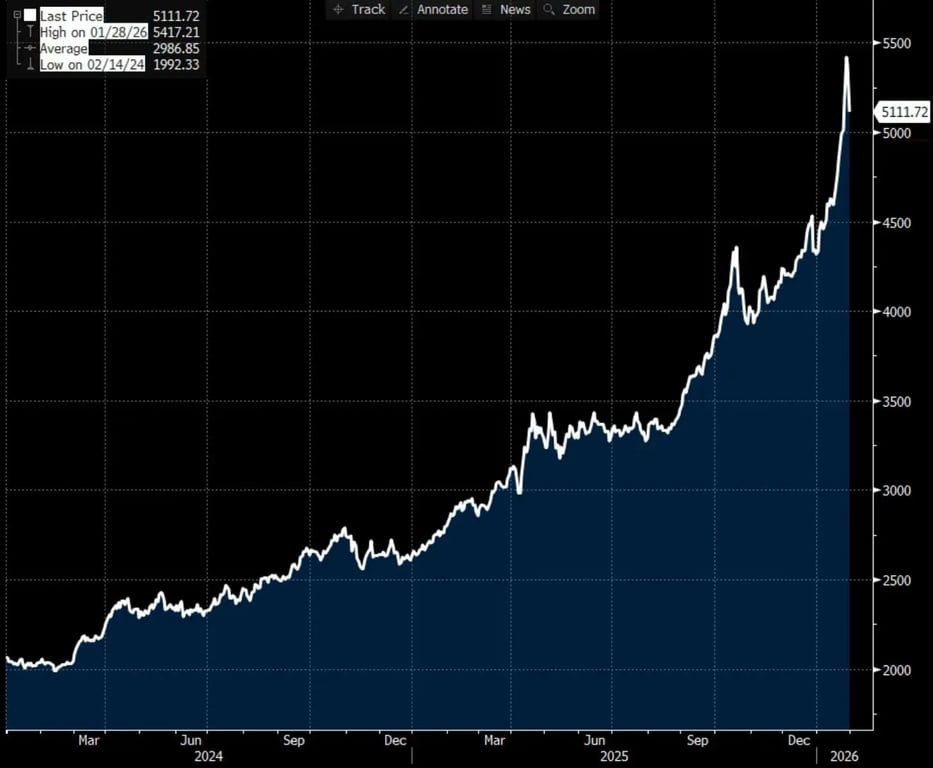
Task: Click the 2024 year label on time axis
Action: coord(207,757)
